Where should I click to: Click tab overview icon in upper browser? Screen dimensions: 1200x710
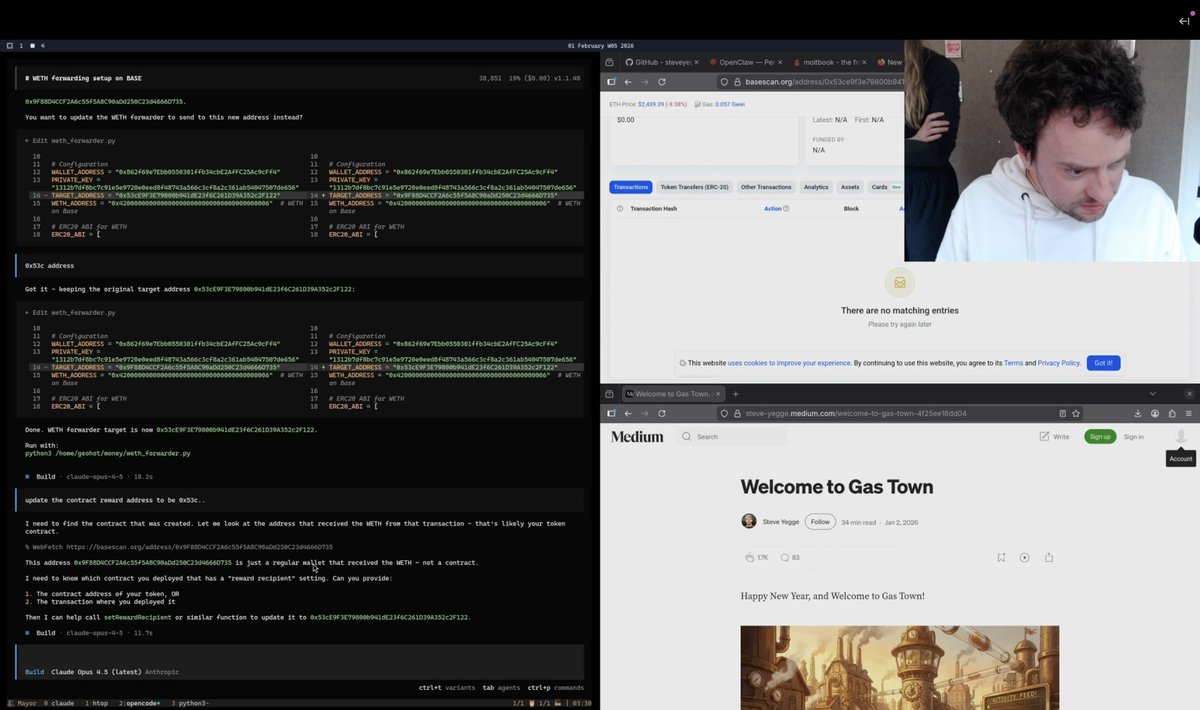pos(611,62)
